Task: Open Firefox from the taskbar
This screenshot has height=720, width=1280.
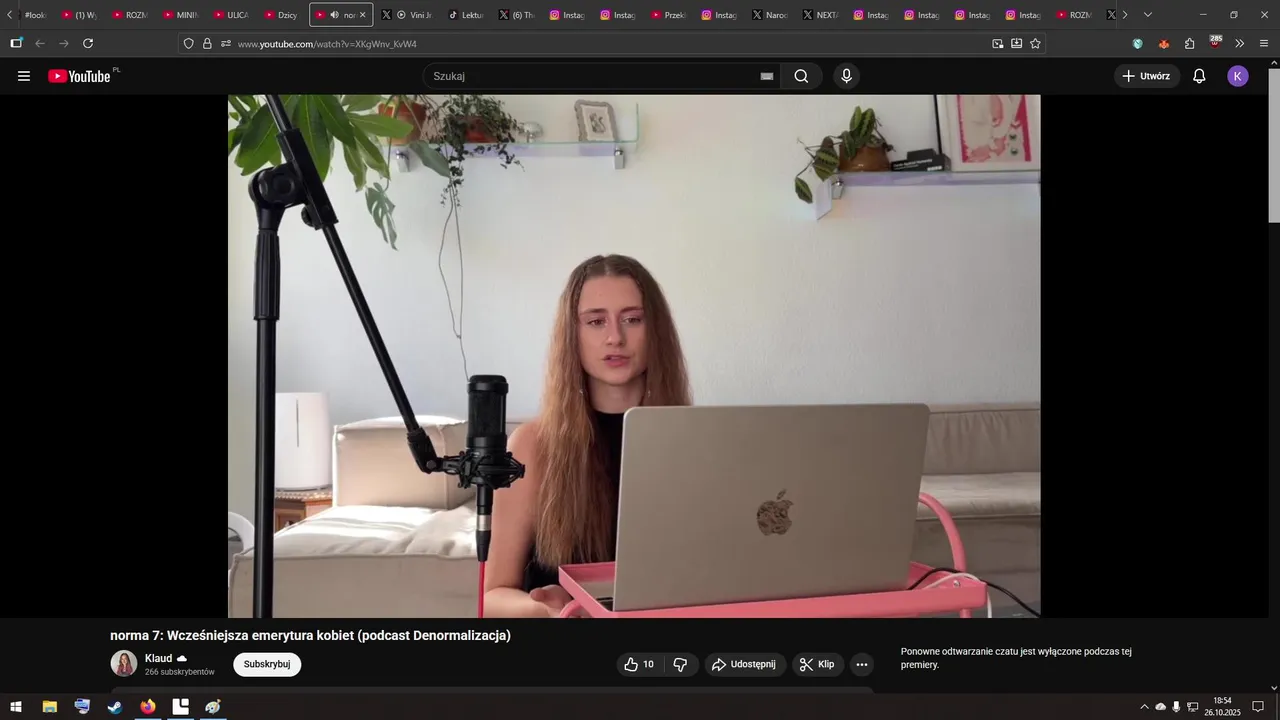Action: (148, 707)
